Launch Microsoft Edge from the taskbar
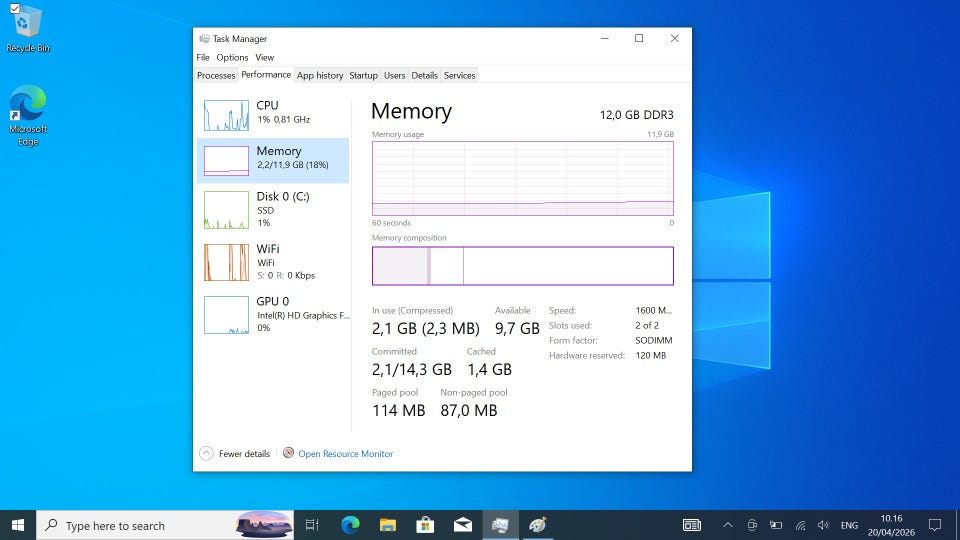The image size is (960, 540). coord(350,525)
